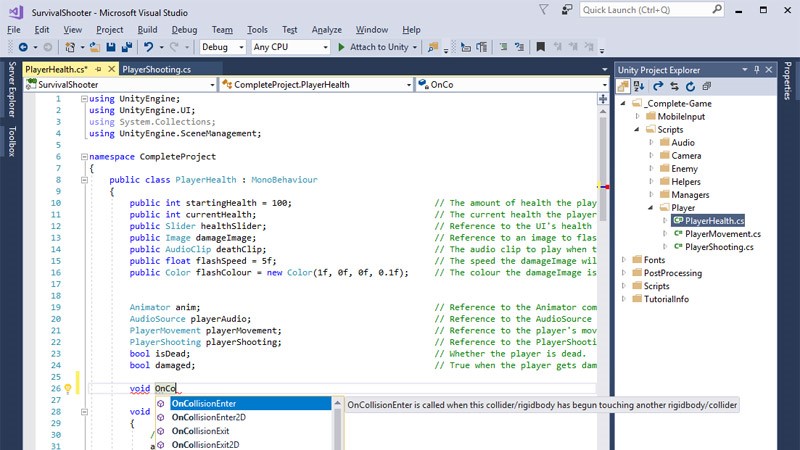The height and width of the screenshot is (450, 800).
Task: Toggle the pin on the PlayerHealth.cs tab
Action: (98, 69)
